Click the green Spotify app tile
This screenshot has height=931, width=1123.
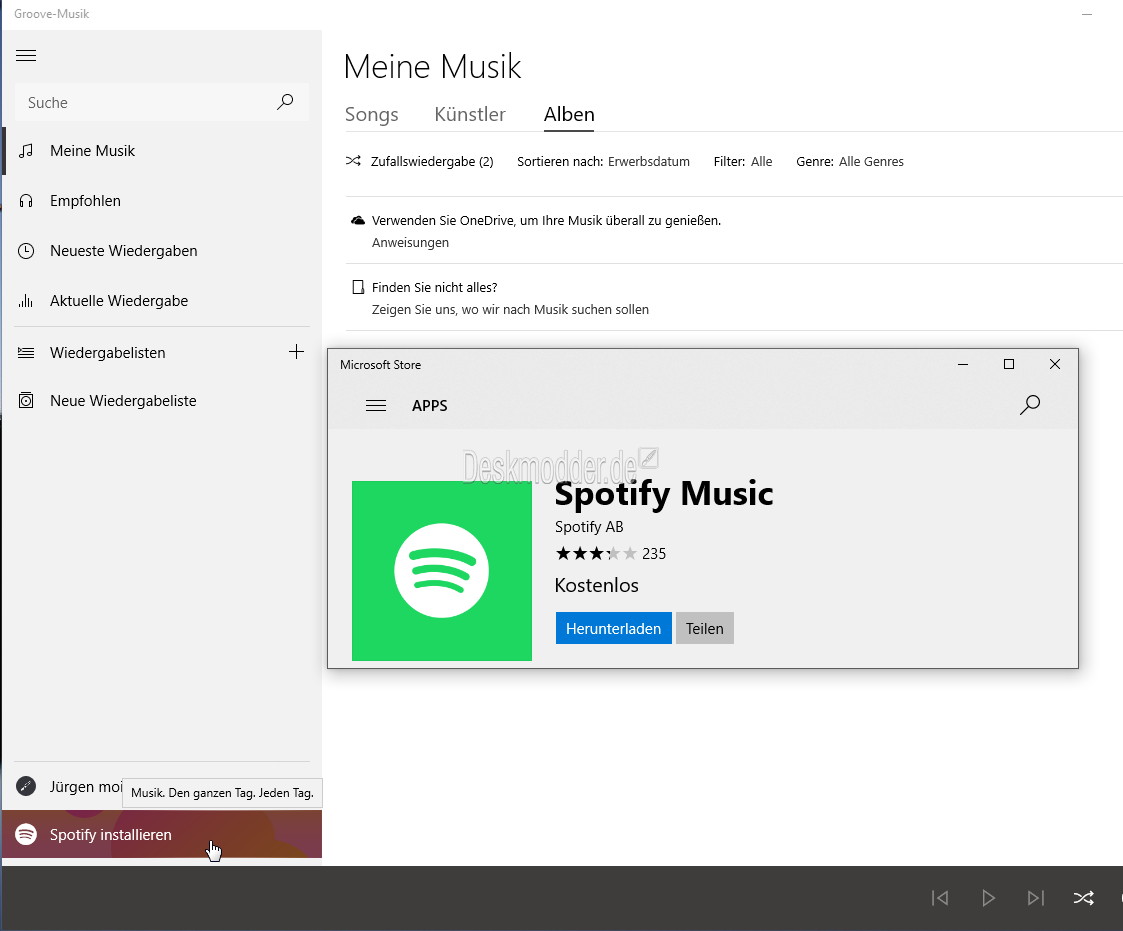click(x=442, y=571)
